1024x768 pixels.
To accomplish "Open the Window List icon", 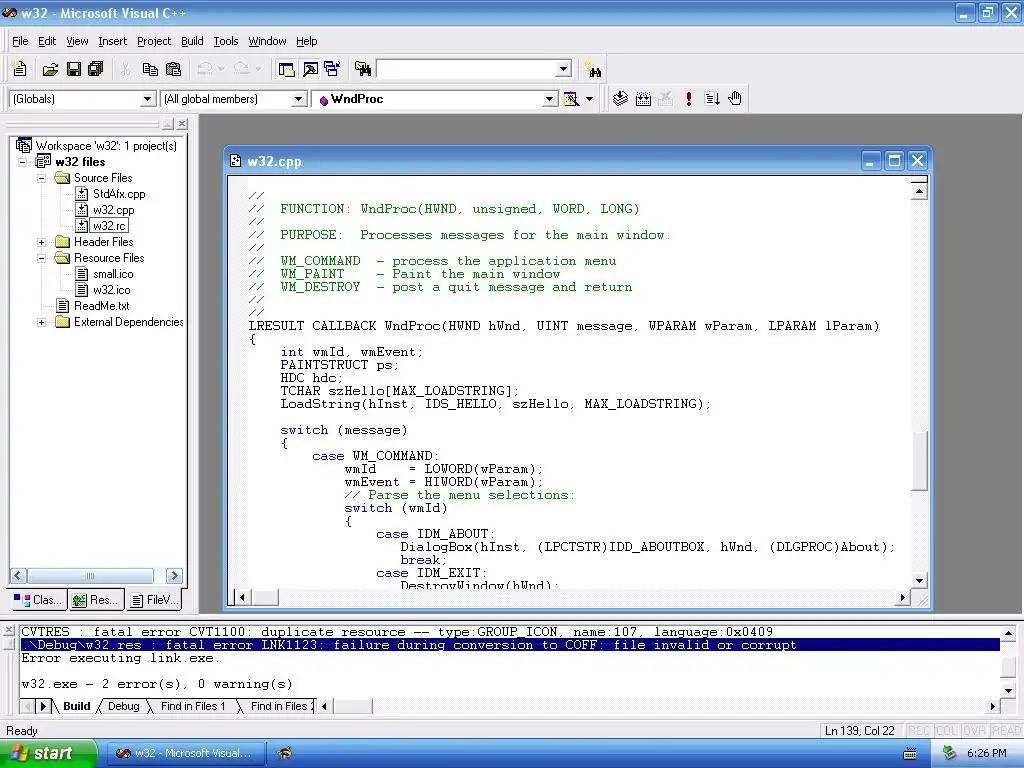I will [332, 69].
